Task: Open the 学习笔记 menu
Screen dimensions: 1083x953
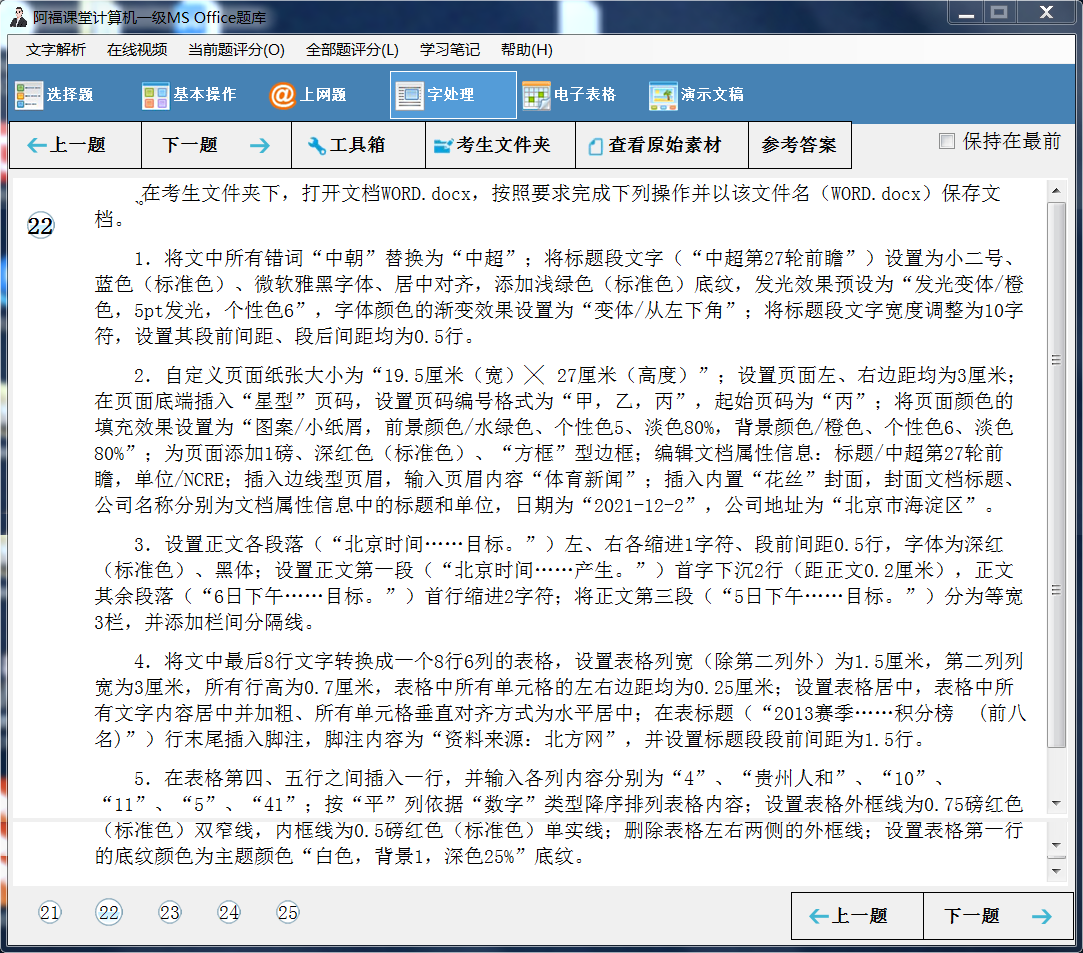Action: pyautogui.click(x=449, y=50)
